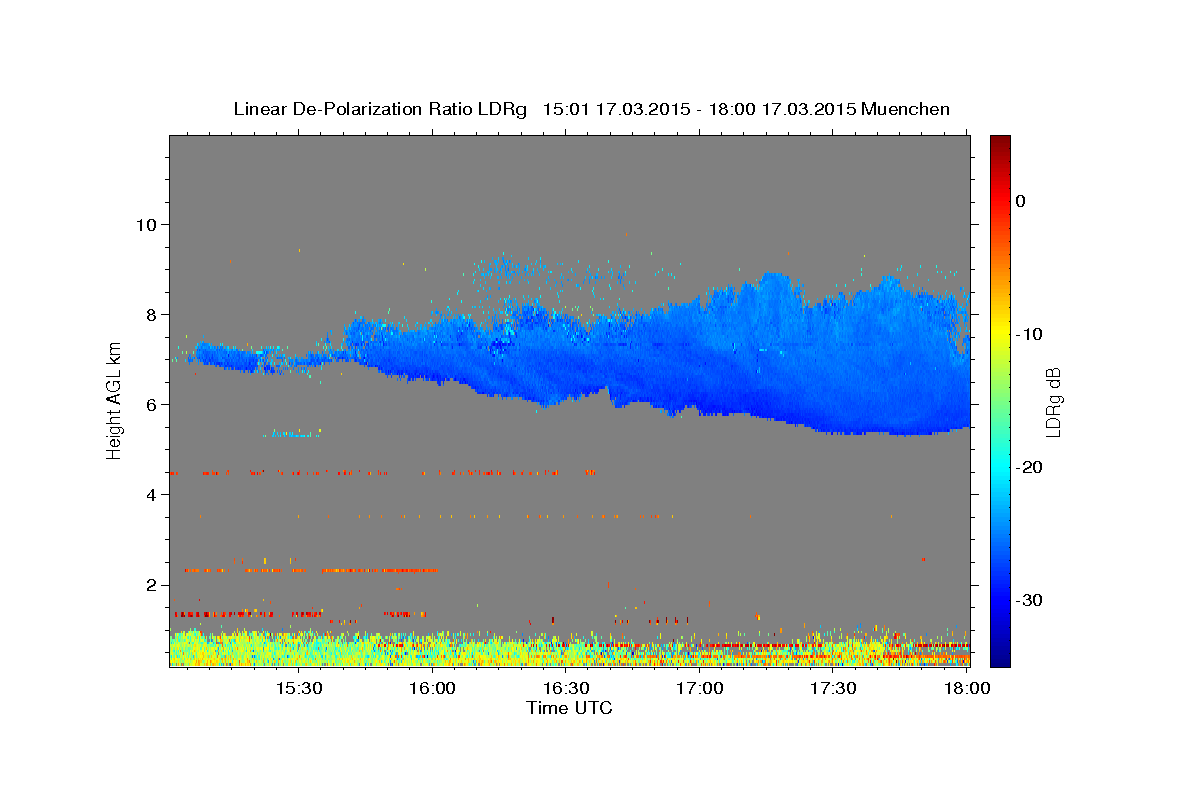Click the 'Height AGL km' axis label

(113, 401)
